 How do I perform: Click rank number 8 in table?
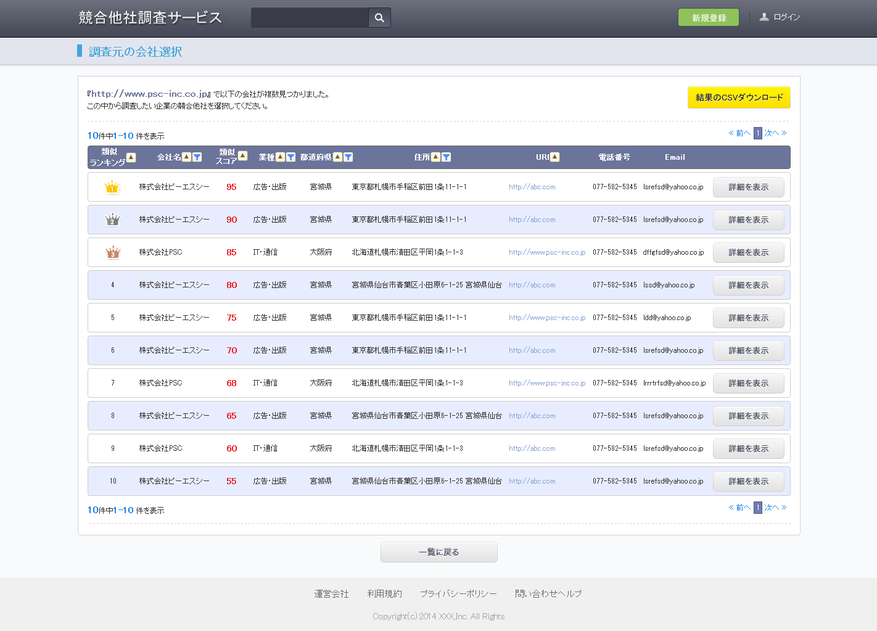pos(112,416)
